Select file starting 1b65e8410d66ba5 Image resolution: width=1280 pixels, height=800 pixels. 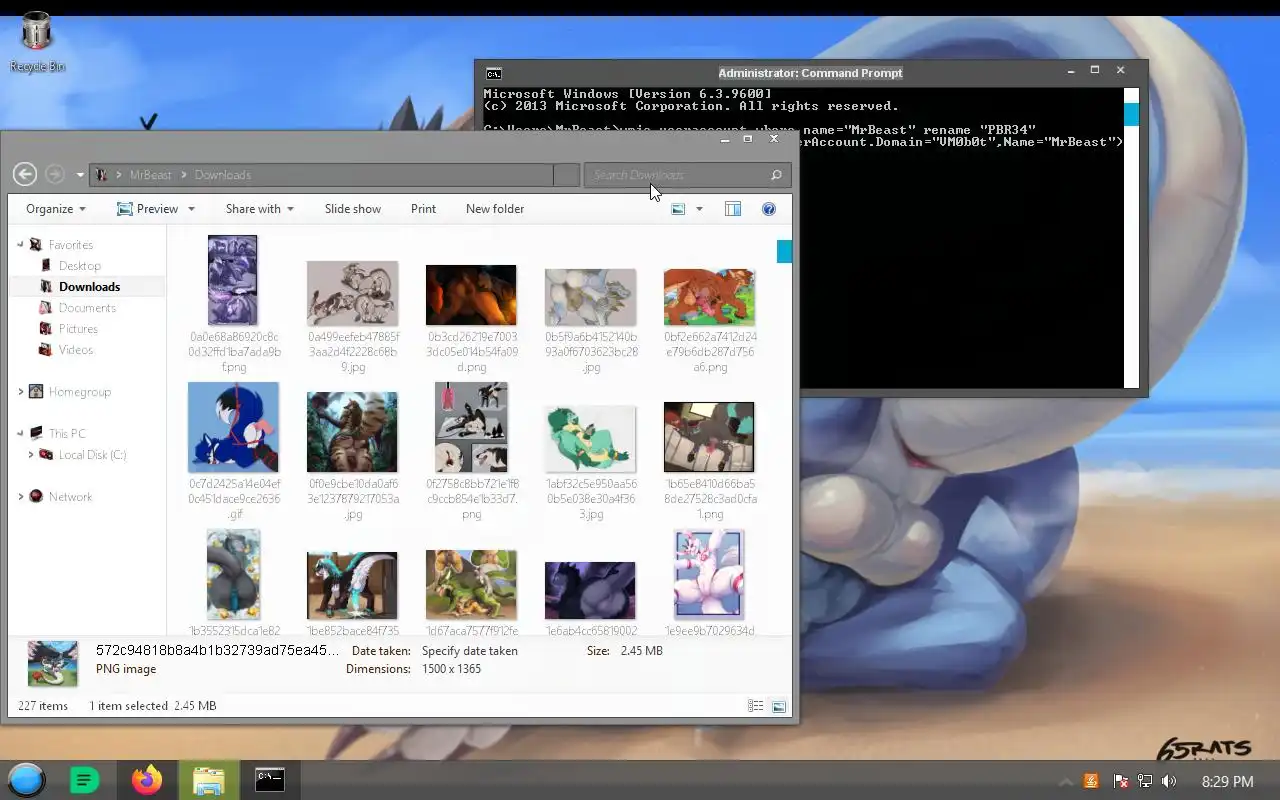(x=709, y=461)
